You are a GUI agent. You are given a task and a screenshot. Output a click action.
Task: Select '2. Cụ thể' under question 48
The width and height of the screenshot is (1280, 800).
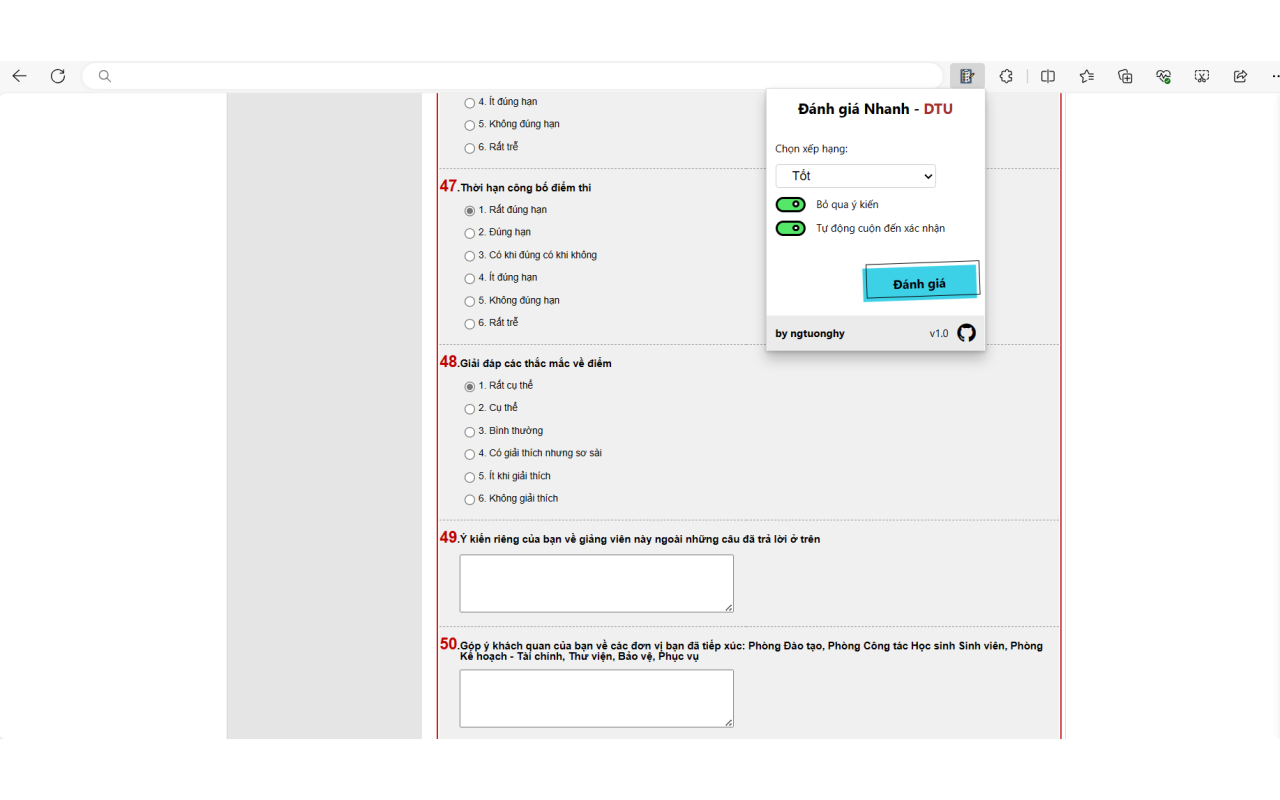(x=470, y=409)
